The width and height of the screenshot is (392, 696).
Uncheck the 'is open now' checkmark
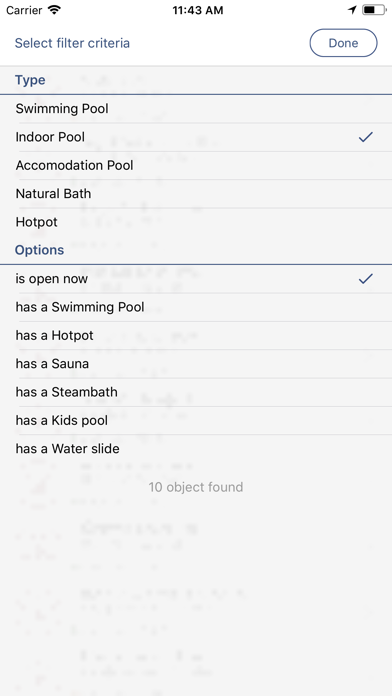point(365,279)
